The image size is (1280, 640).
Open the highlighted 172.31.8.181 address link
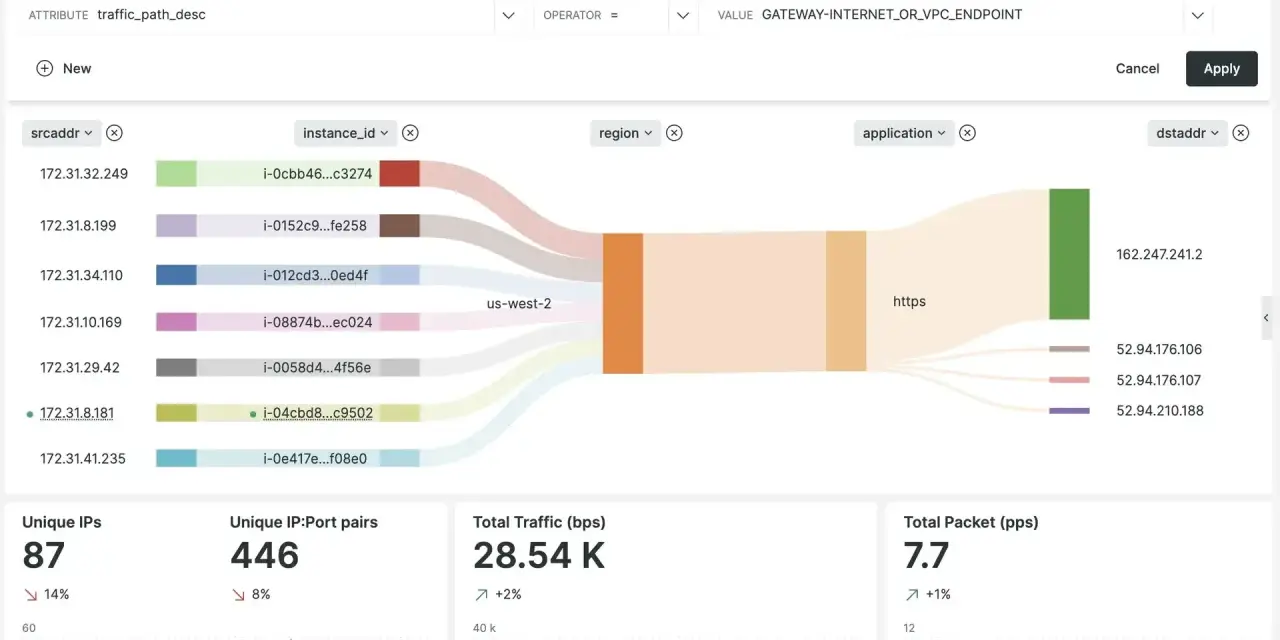(x=77, y=412)
